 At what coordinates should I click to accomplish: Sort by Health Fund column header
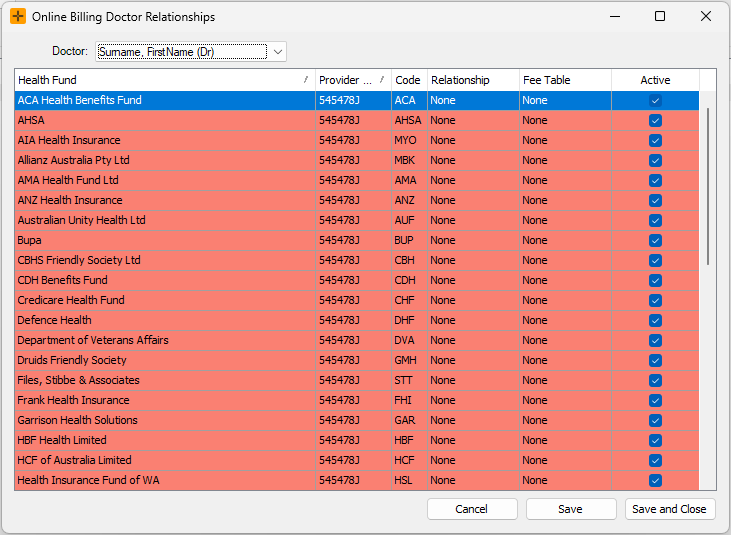click(x=165, y=80)
